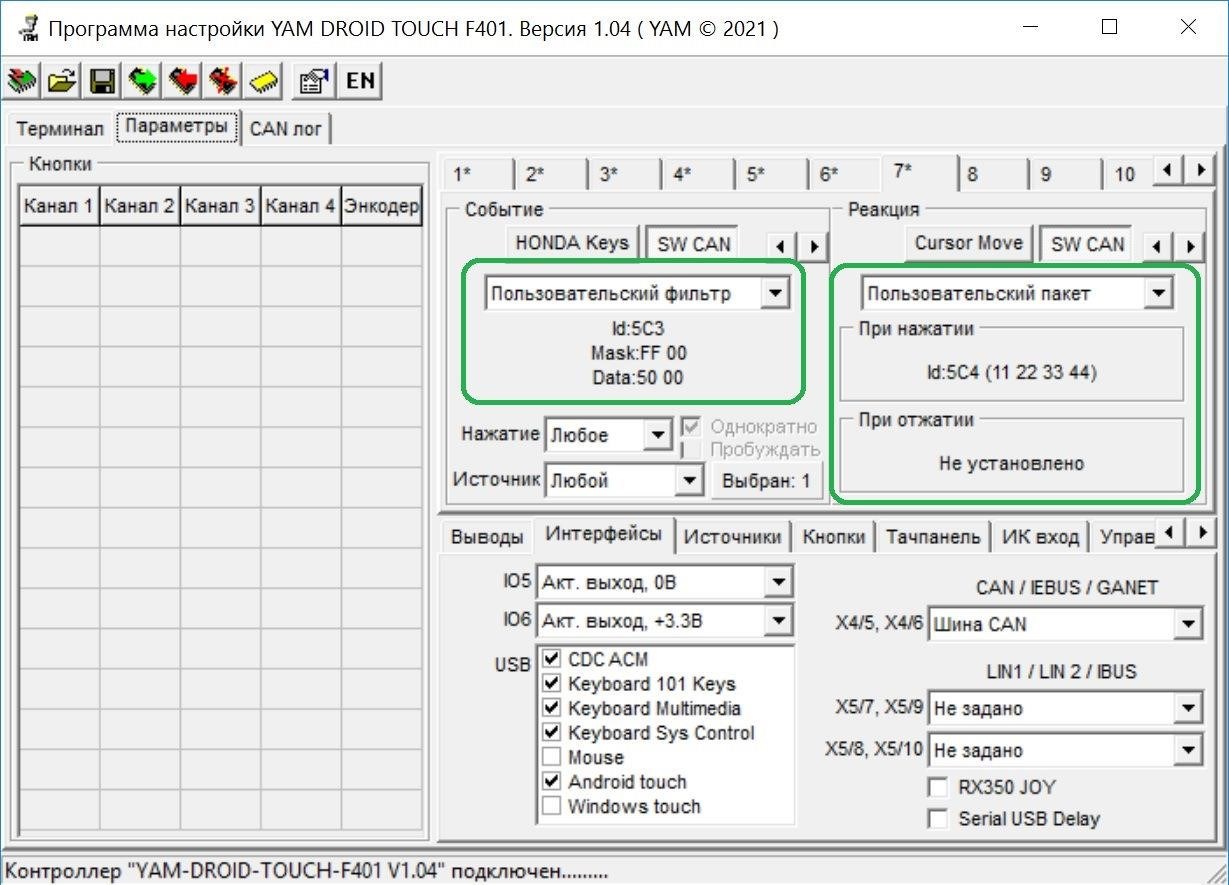Open the X5/7, X5/9 dropdown
This screenshot has width=1229, height=885.
(x=1187, y=709)
